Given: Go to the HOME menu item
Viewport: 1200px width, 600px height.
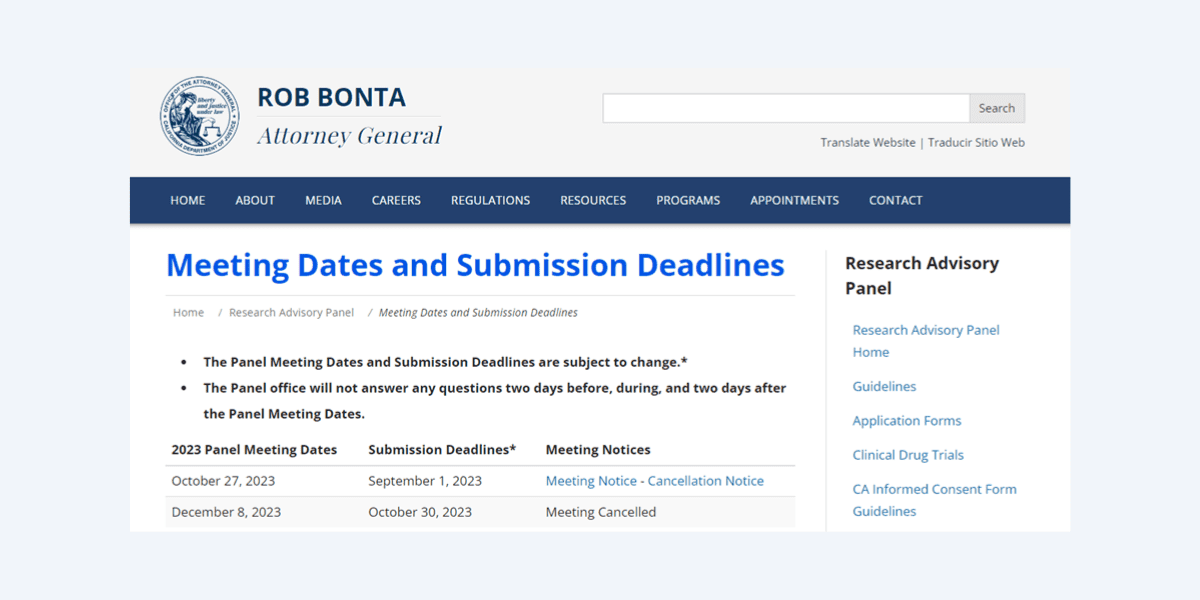Looking at the screenshot, I should pos(187,200).
